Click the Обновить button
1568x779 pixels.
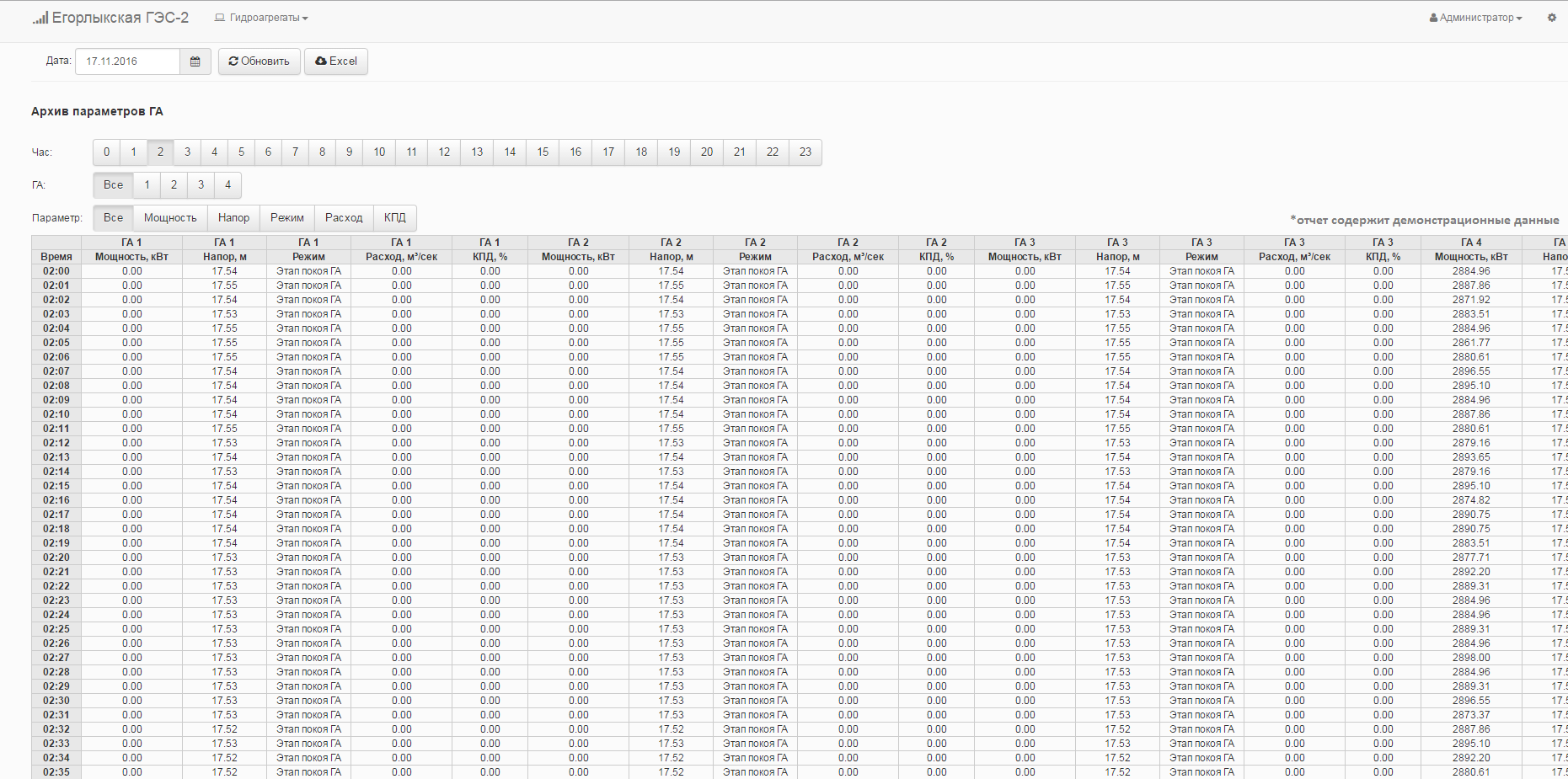pos(260,61)
